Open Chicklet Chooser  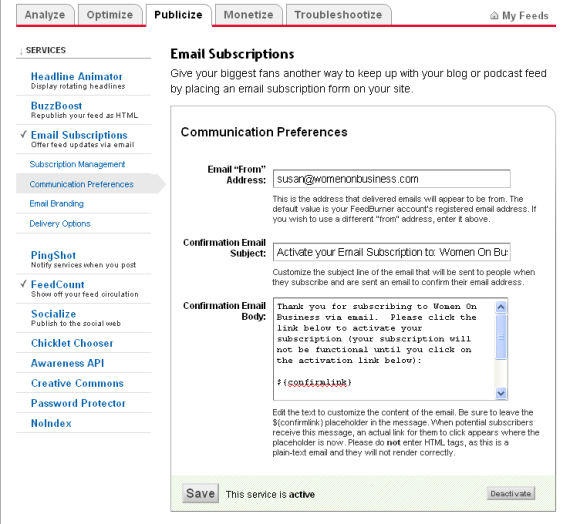pyautogui.click(x=72, y=343)
